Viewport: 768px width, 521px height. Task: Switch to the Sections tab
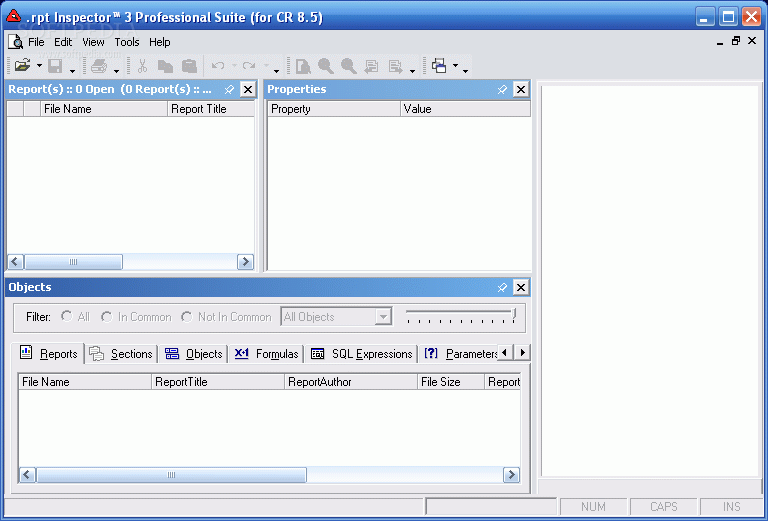121,354
